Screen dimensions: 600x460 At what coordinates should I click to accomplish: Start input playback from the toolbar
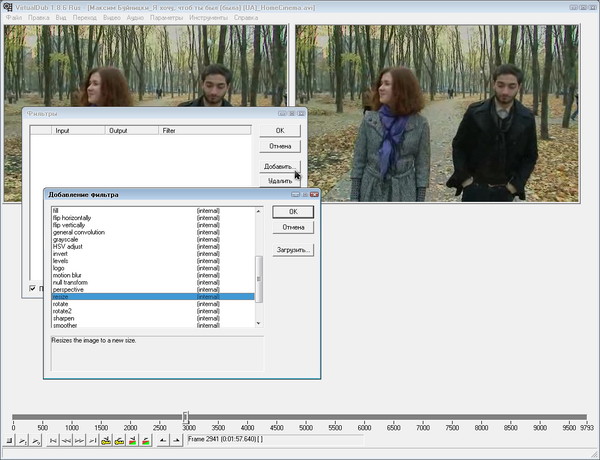23,441
